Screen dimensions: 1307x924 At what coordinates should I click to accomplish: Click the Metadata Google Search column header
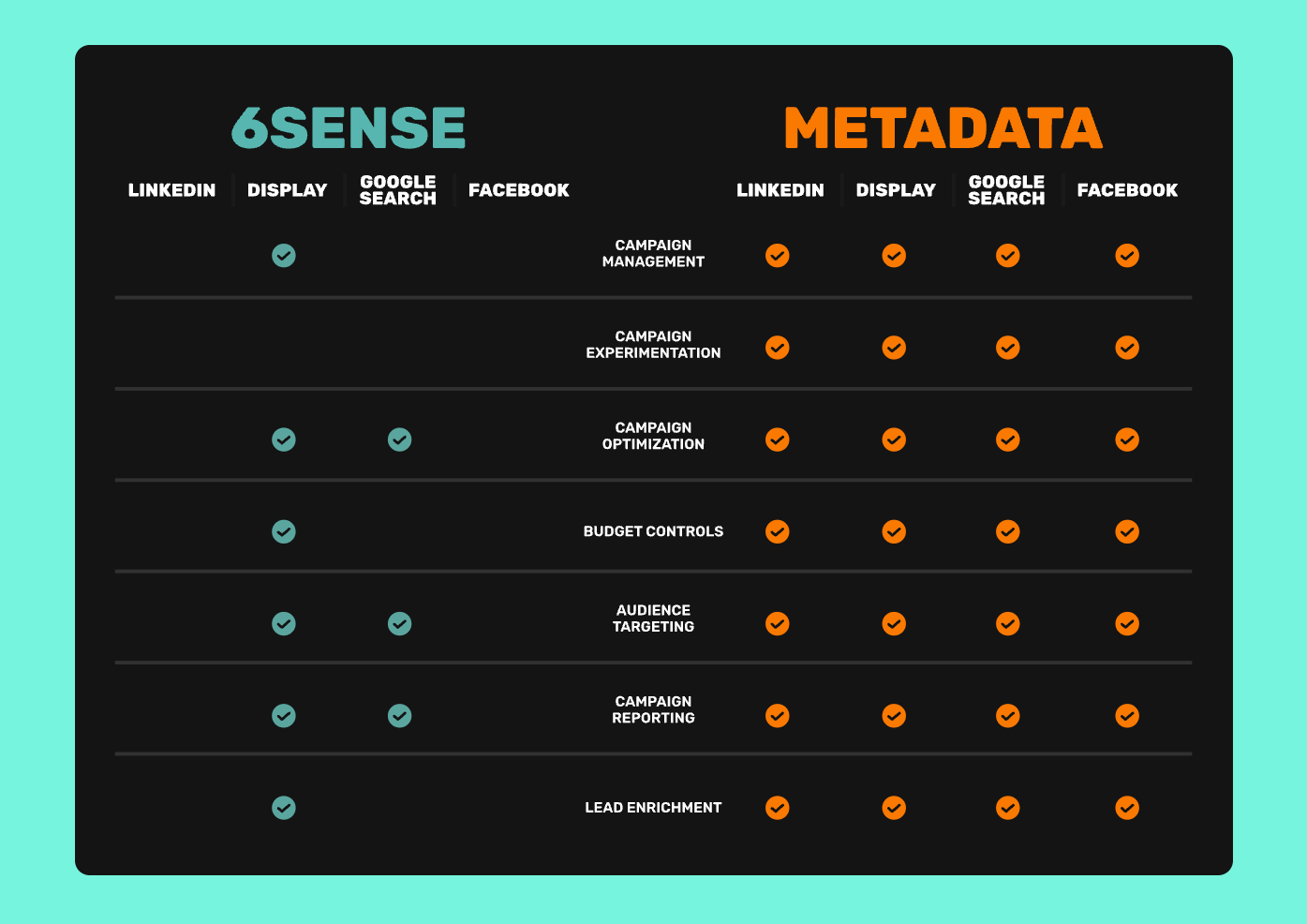coord(1006,190)
